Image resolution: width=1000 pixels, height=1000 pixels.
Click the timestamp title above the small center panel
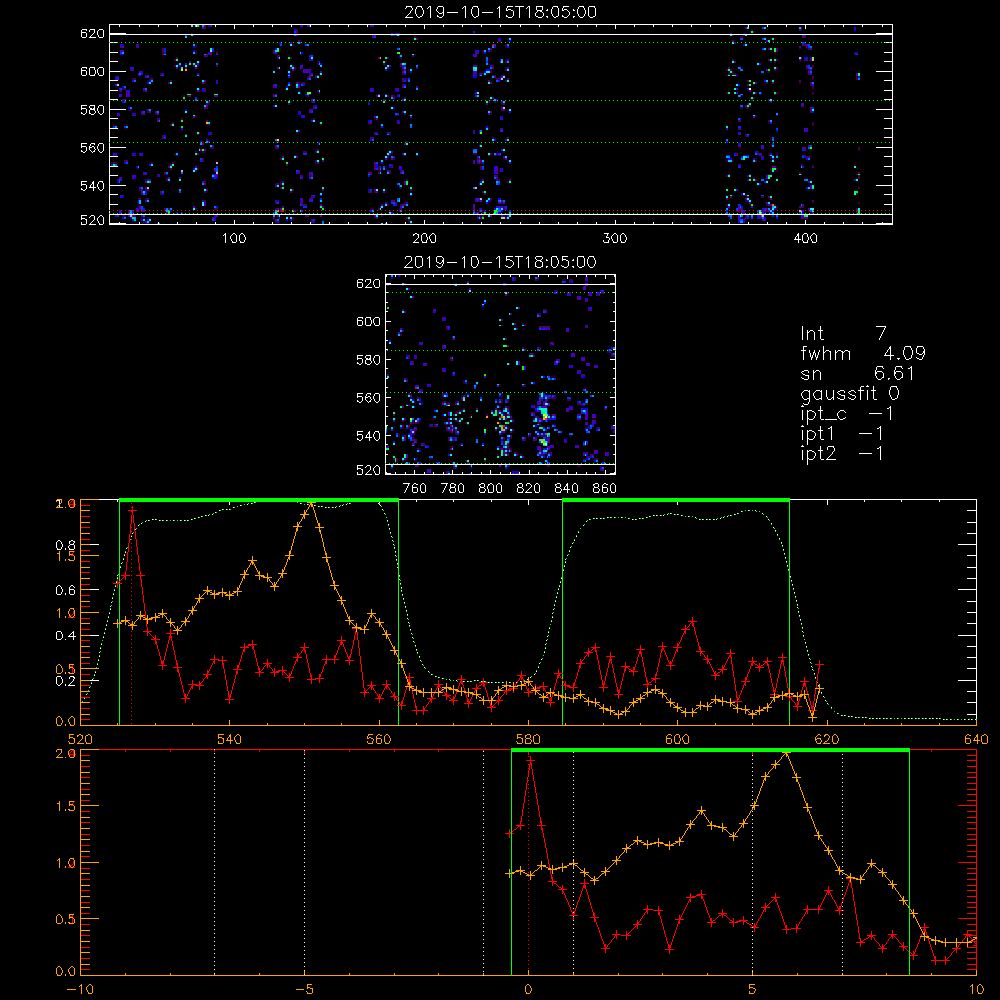tap(501, 262)
